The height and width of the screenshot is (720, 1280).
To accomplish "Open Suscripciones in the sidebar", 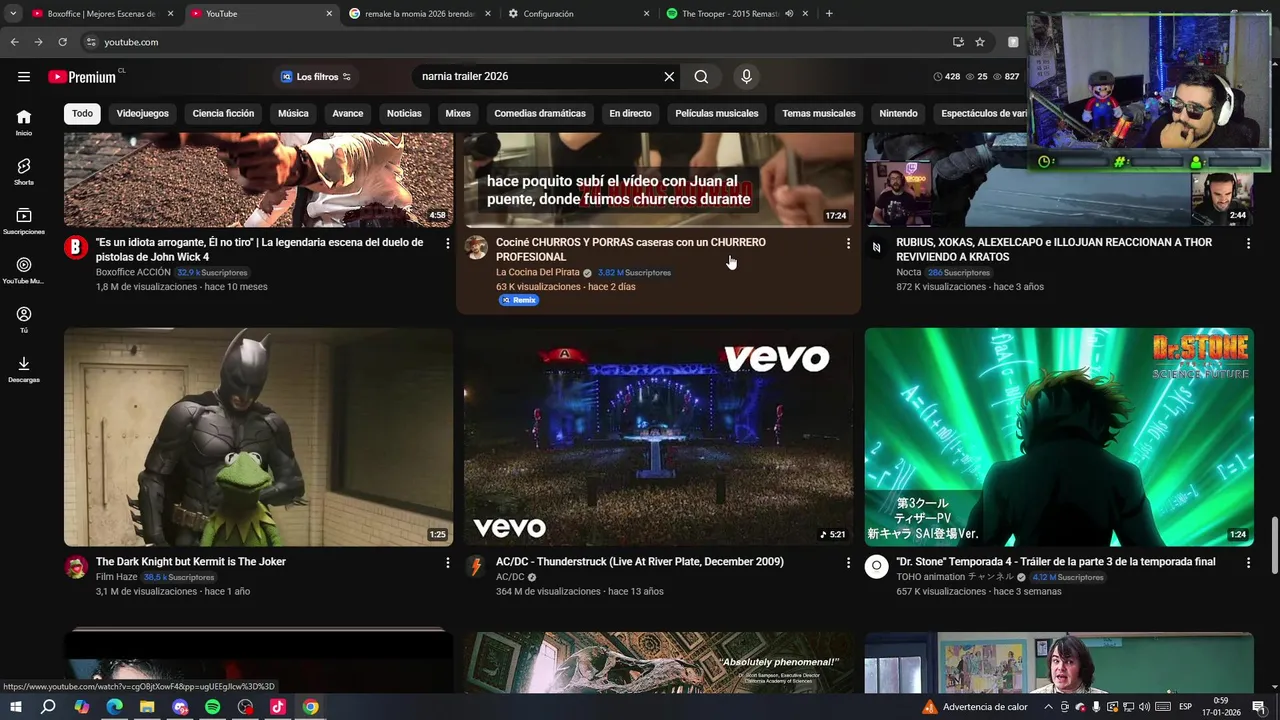I will tap(24, 221).
